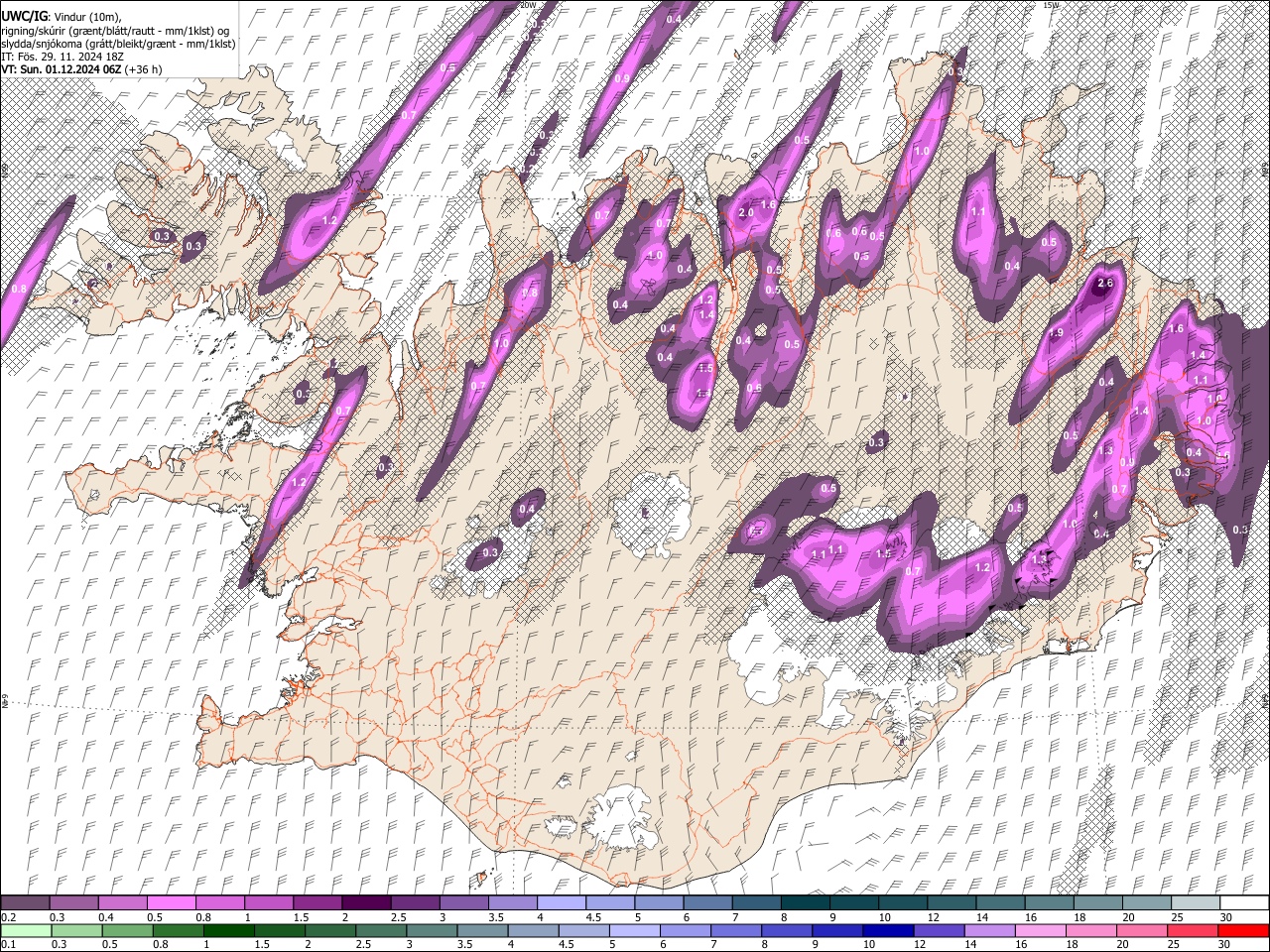Click the 0.5–0.8 green swatch in bottom legend
1270x952 pixels.
[x=127, y=930]
